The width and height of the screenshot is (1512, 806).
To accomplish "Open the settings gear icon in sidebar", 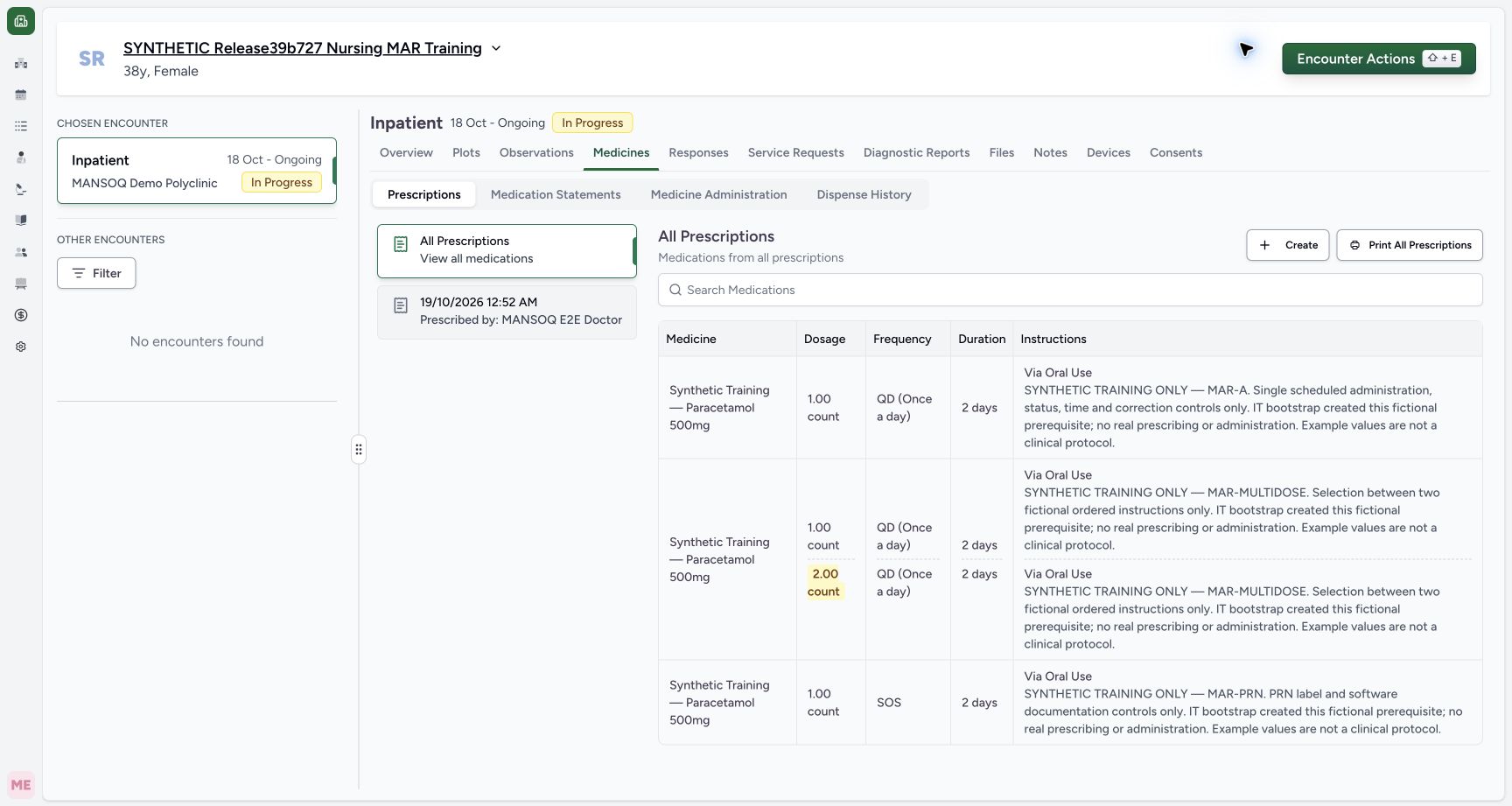I will pos(21,347).
